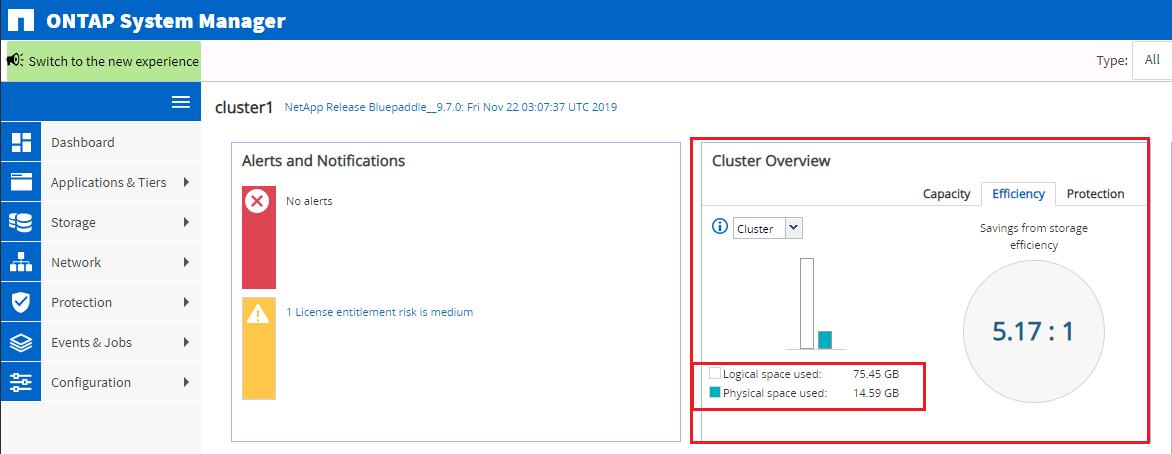Select the Configuration sliders icon
1172x454 pixels.
[x=21, y=382]
